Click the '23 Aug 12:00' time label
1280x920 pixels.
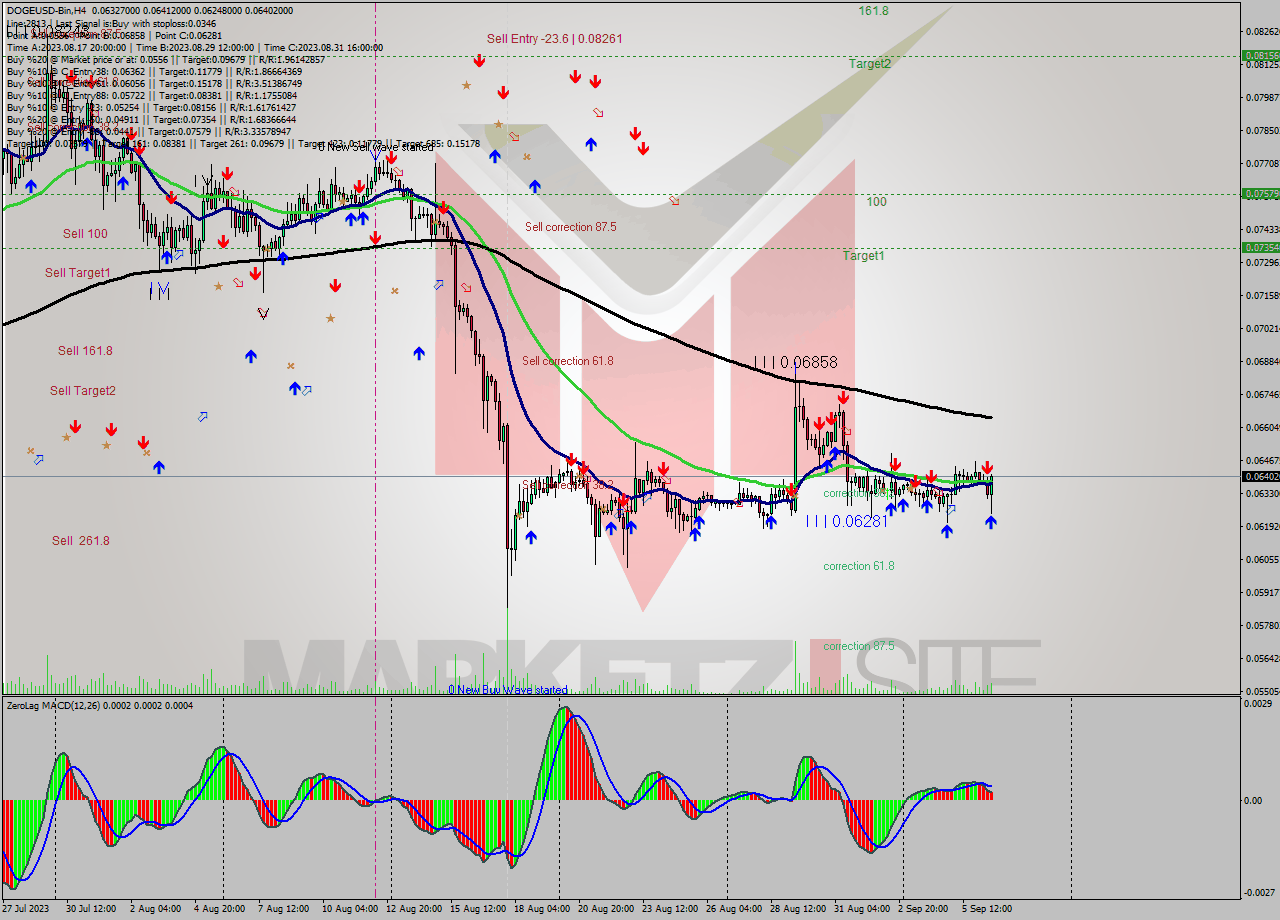point(670,909)
